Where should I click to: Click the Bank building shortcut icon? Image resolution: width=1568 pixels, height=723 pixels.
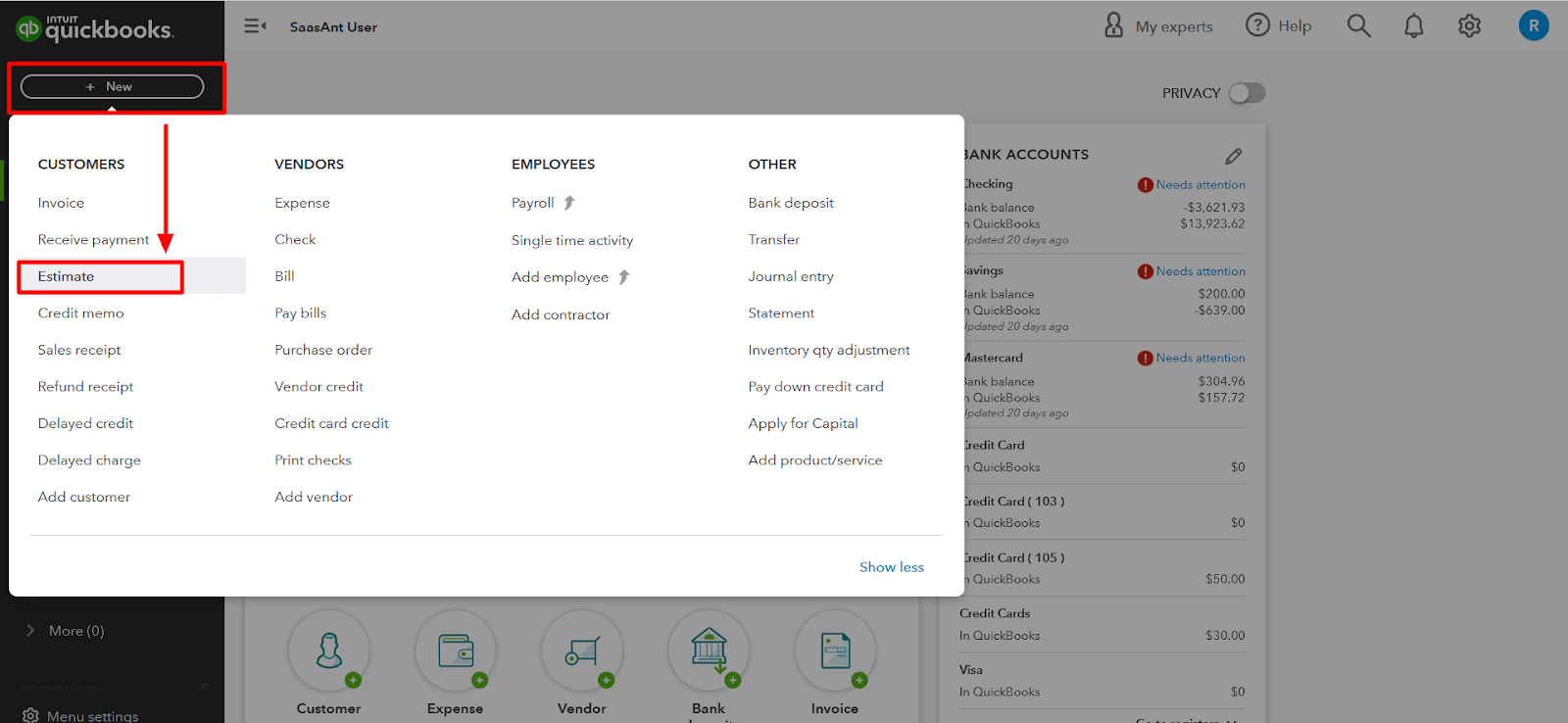click(709, 651)
